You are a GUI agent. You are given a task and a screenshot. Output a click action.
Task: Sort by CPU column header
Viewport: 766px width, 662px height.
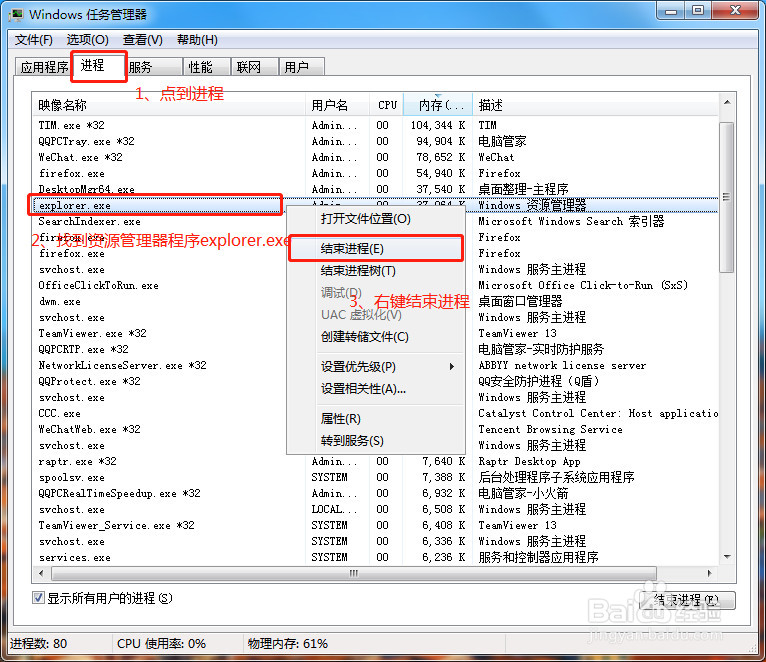coord(386,105)
